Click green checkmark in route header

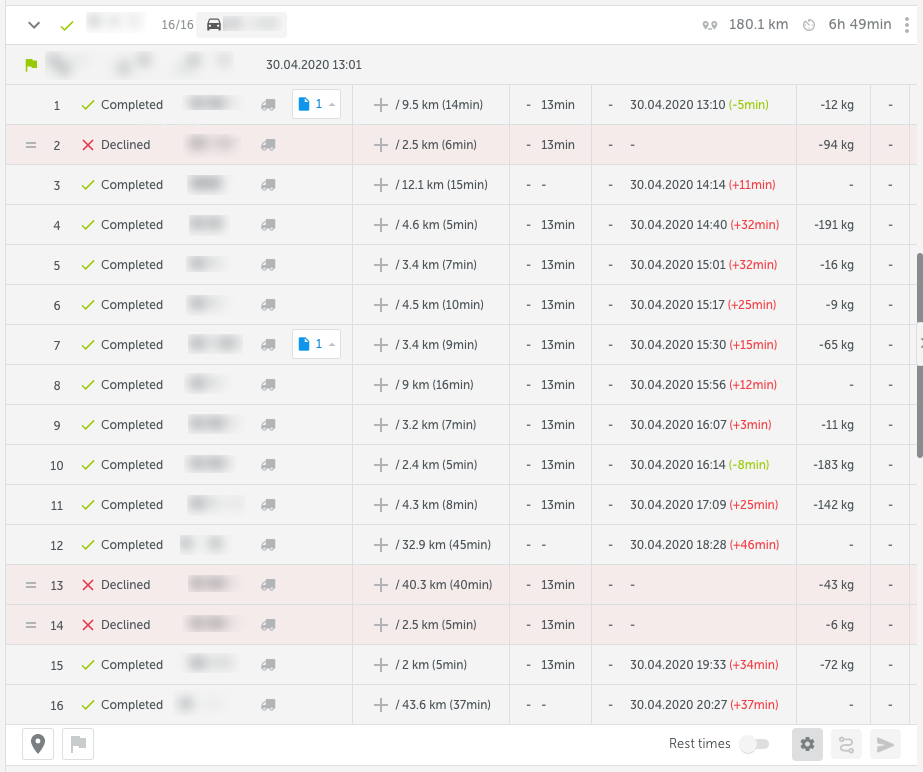(x=67, y=25)
